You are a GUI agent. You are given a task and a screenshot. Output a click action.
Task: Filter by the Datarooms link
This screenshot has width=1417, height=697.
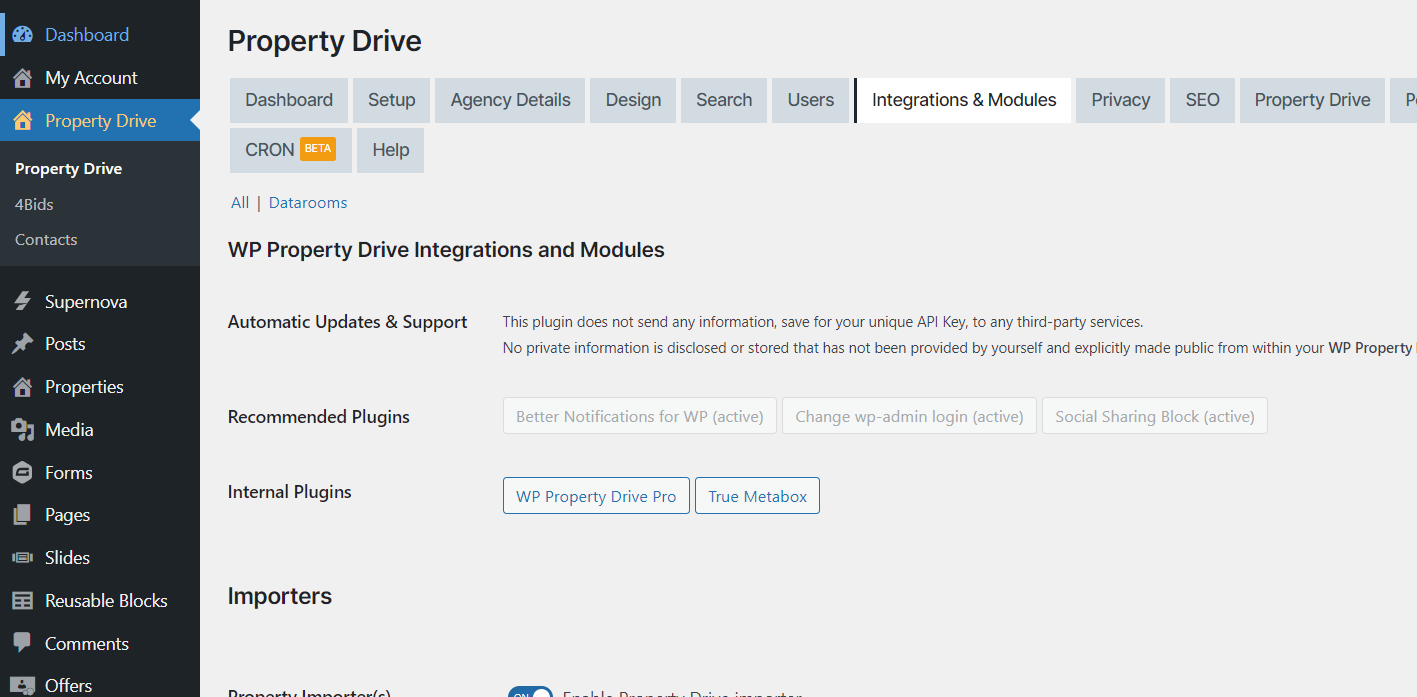[x=308, y=203]
